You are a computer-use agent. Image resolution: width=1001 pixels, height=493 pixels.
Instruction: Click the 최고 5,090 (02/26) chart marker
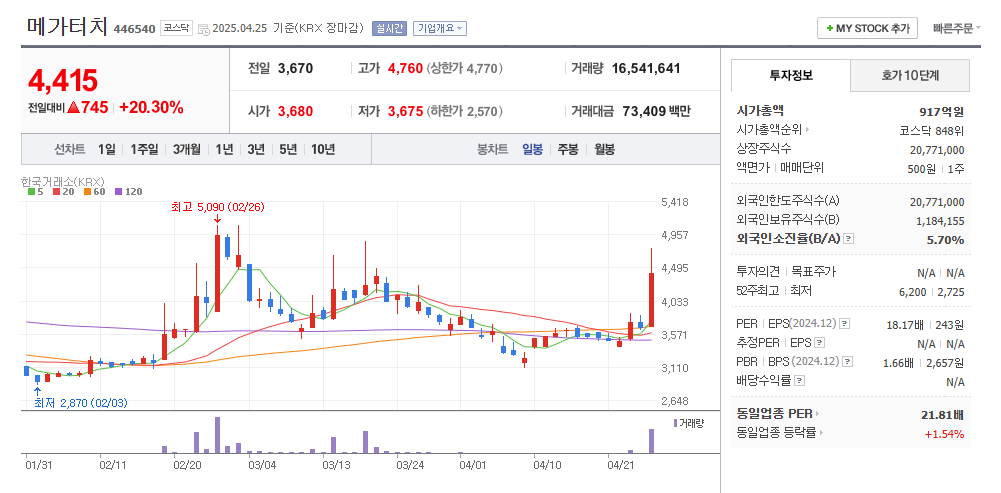click(x=218, y=208)
